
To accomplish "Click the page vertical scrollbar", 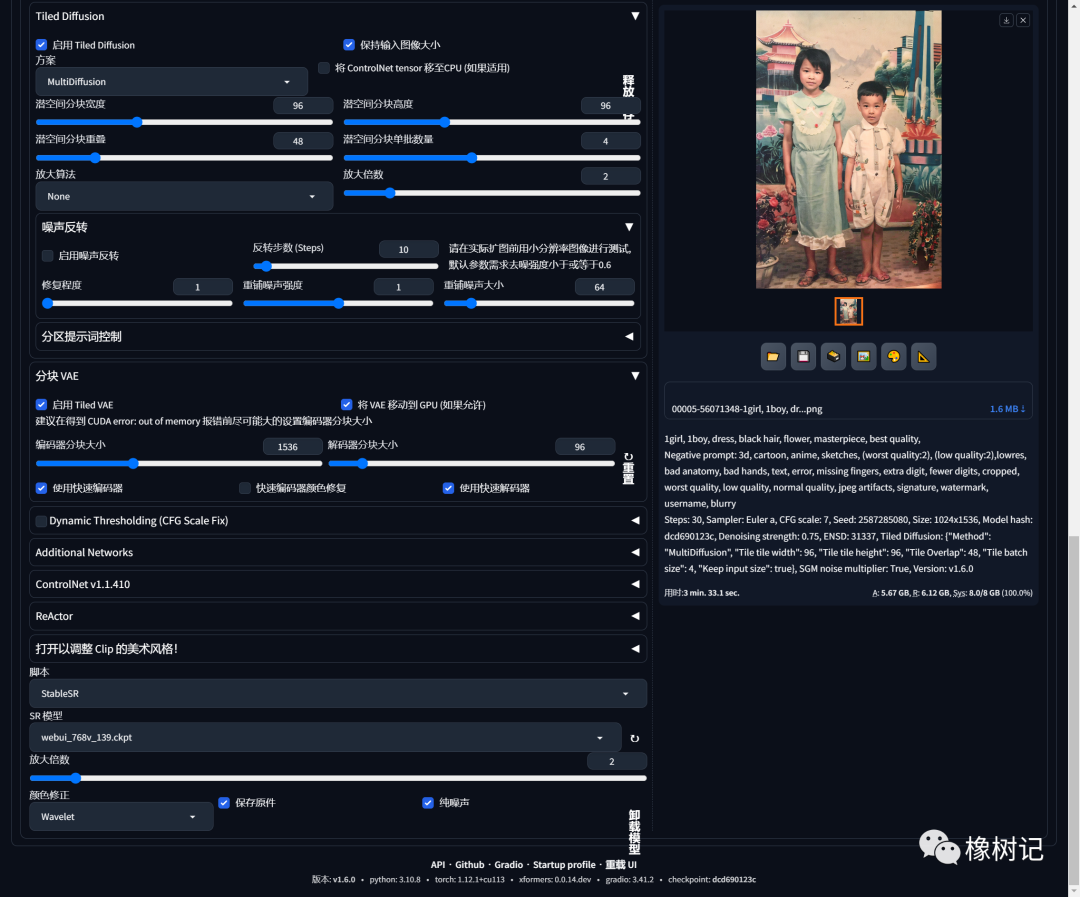I will pyautogui.click(x=1074, y=710).
